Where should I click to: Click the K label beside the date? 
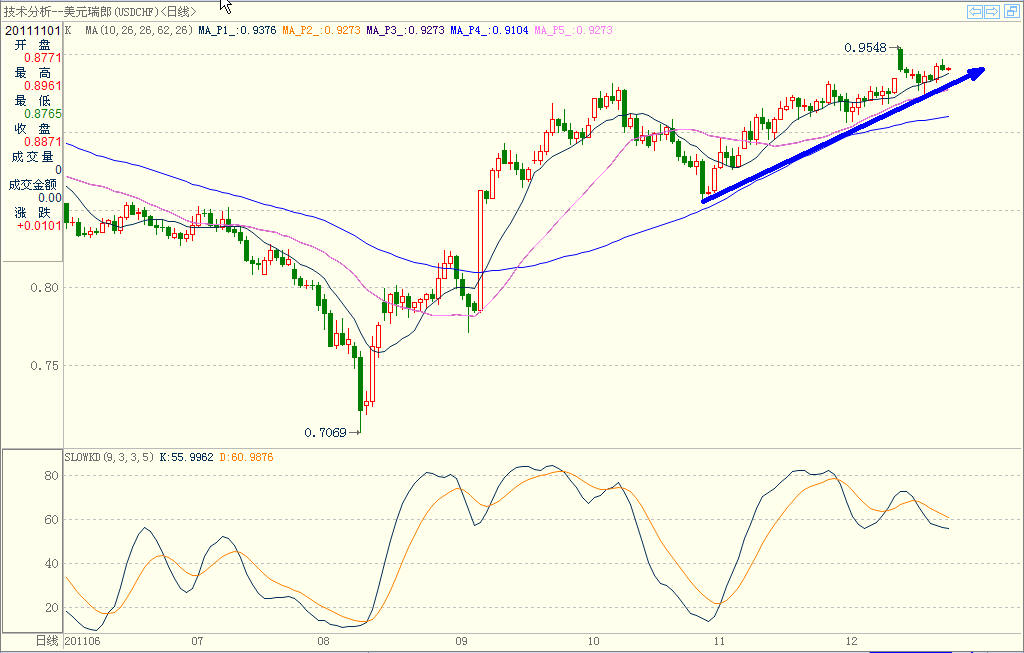[68, 30]
